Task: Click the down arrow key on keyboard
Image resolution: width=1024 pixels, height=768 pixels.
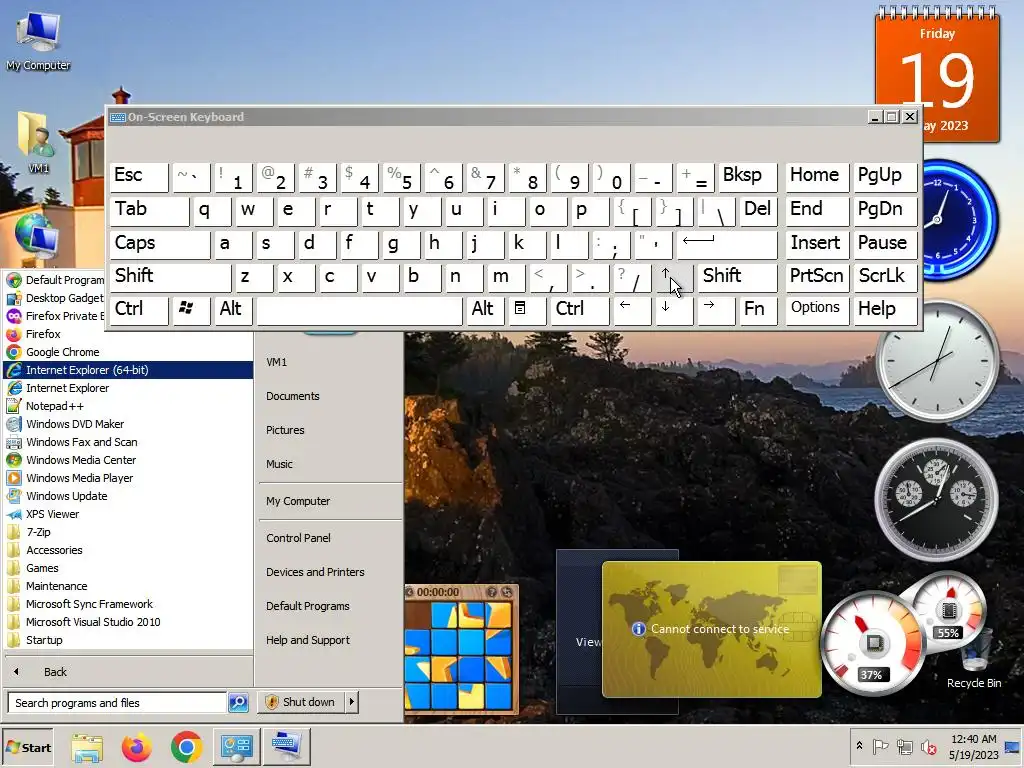Action: (674, 309)
